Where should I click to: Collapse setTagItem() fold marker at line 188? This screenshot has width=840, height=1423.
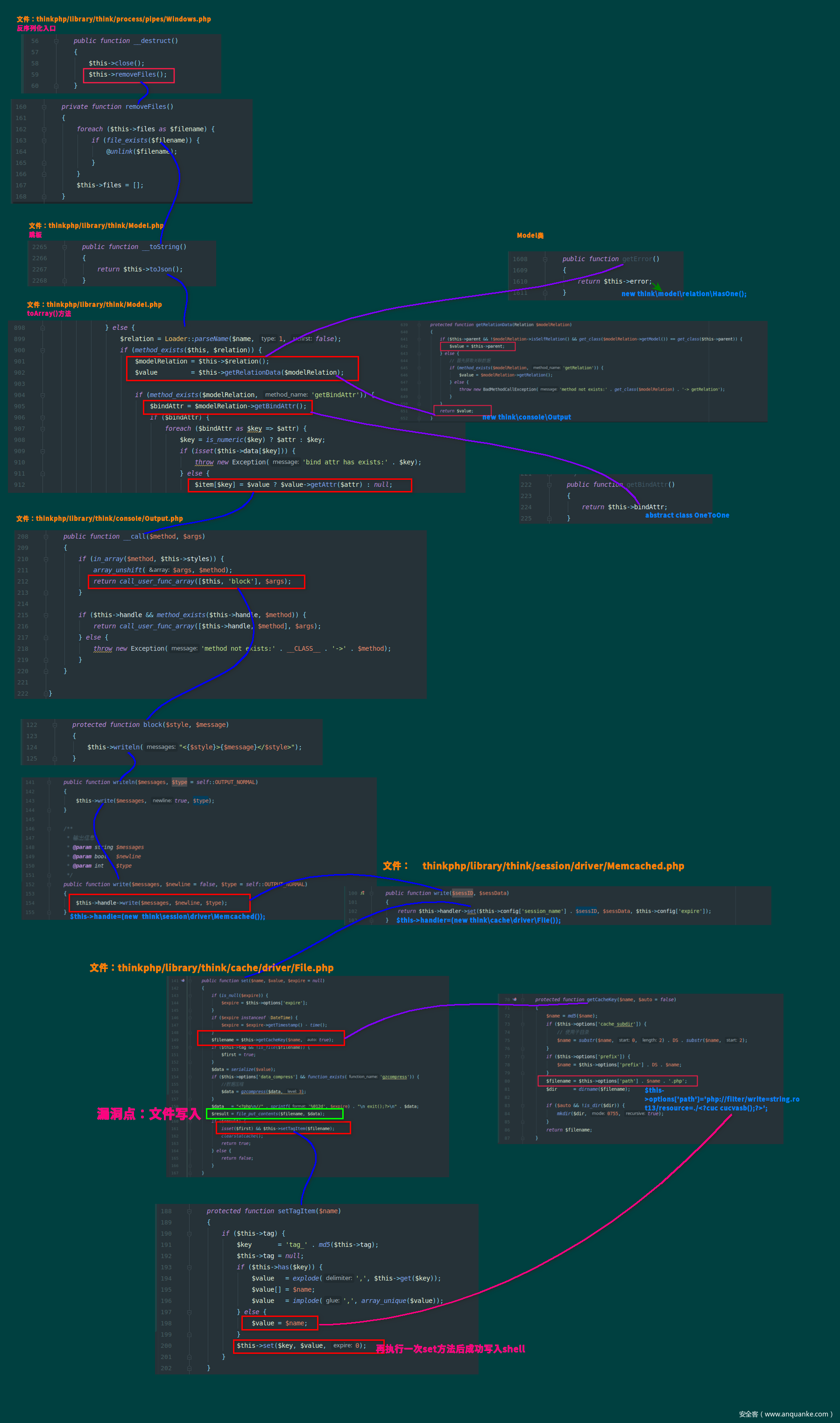(x=189, y=1211)
